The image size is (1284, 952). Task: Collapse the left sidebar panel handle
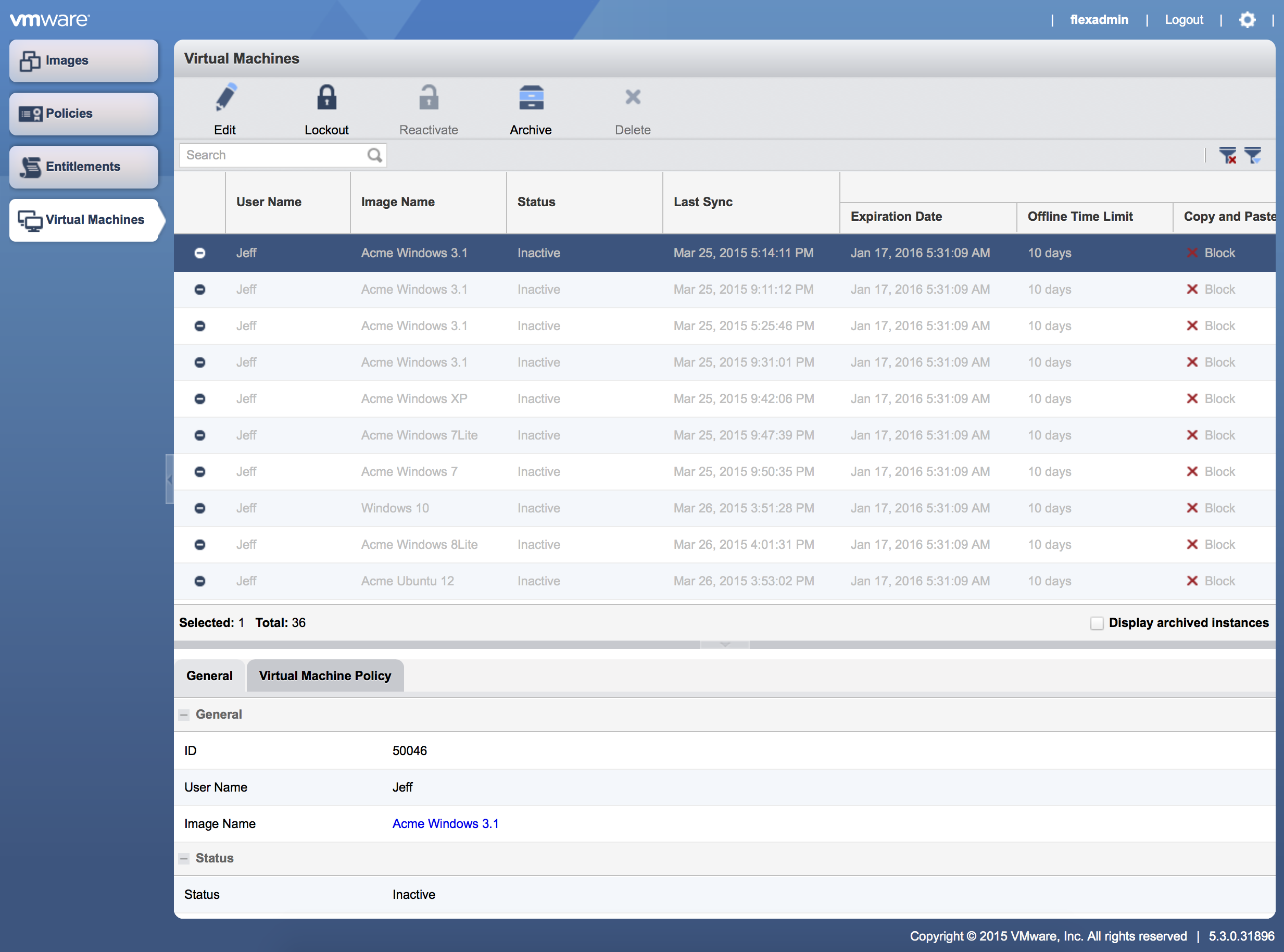[x=169, y=479]
